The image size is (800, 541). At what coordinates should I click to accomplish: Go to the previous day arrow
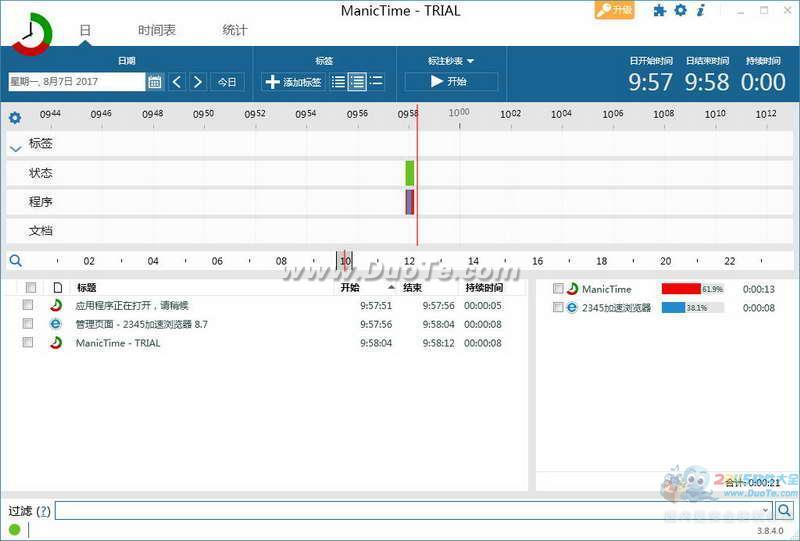[177, 82]
